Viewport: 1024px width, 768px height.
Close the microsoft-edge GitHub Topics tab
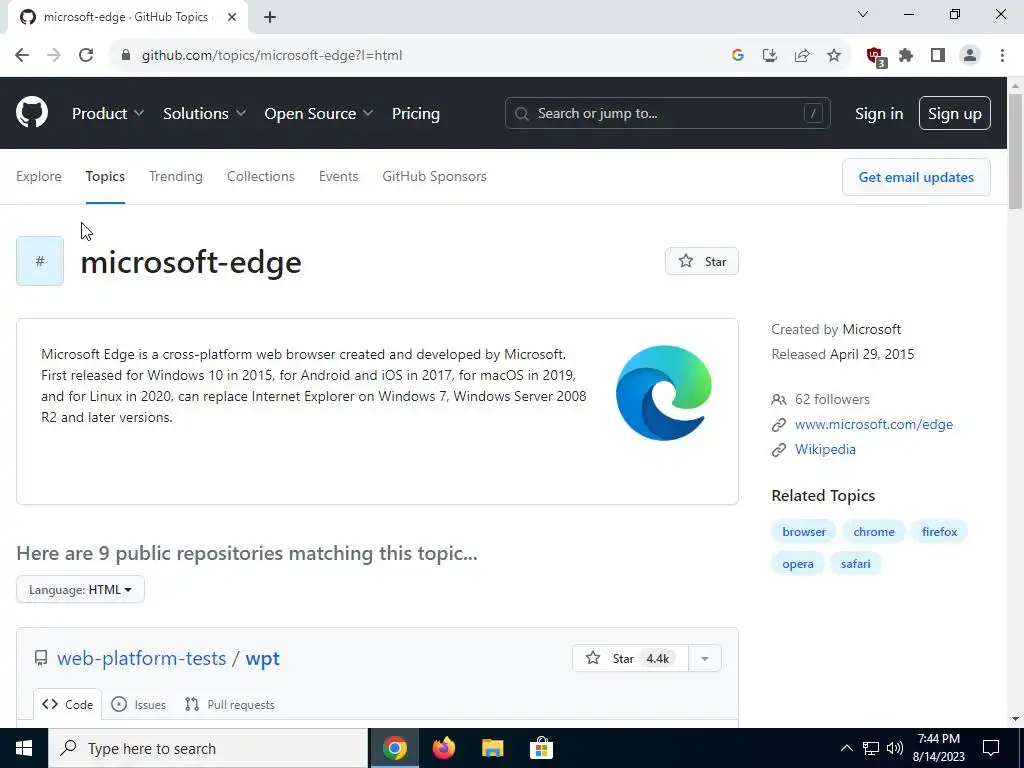(232, 18)
